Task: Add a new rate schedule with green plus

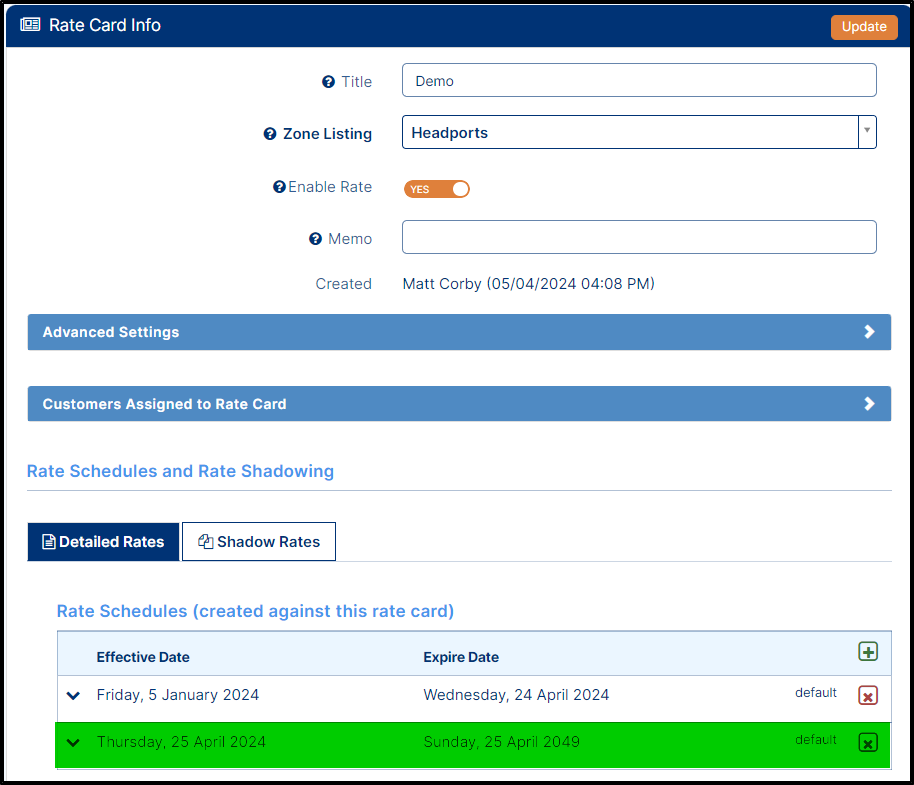Action: pyautogui.click(x=867, y=652)
